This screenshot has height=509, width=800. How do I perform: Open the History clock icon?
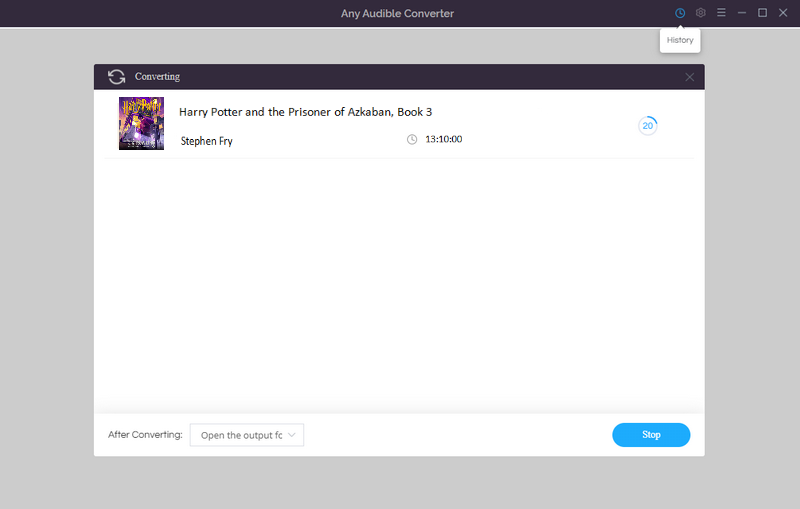click(680, 13)
